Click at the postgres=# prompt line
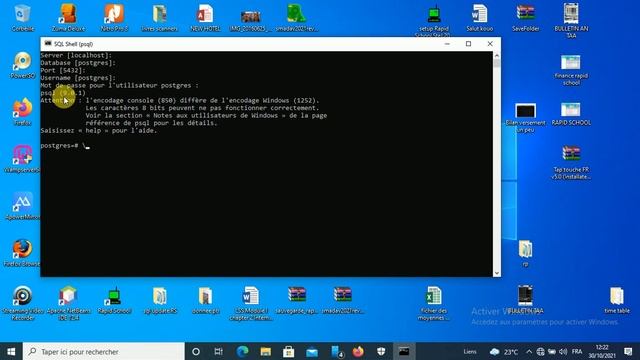This screenshot has width=640, height=360. tap(65, 146)
